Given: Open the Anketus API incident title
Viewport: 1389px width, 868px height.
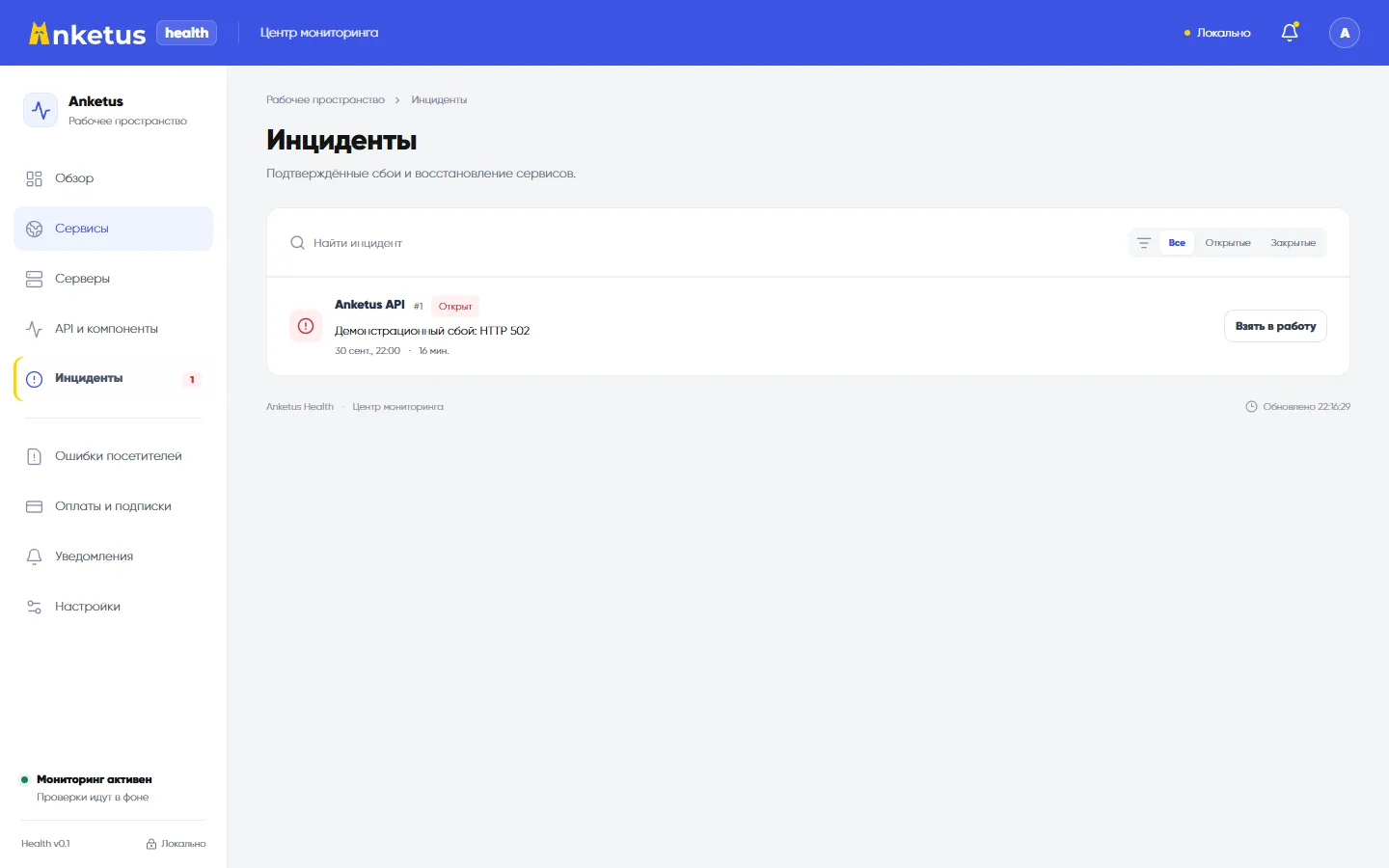Looking at the screenshot, I should (x=369, y=305).
